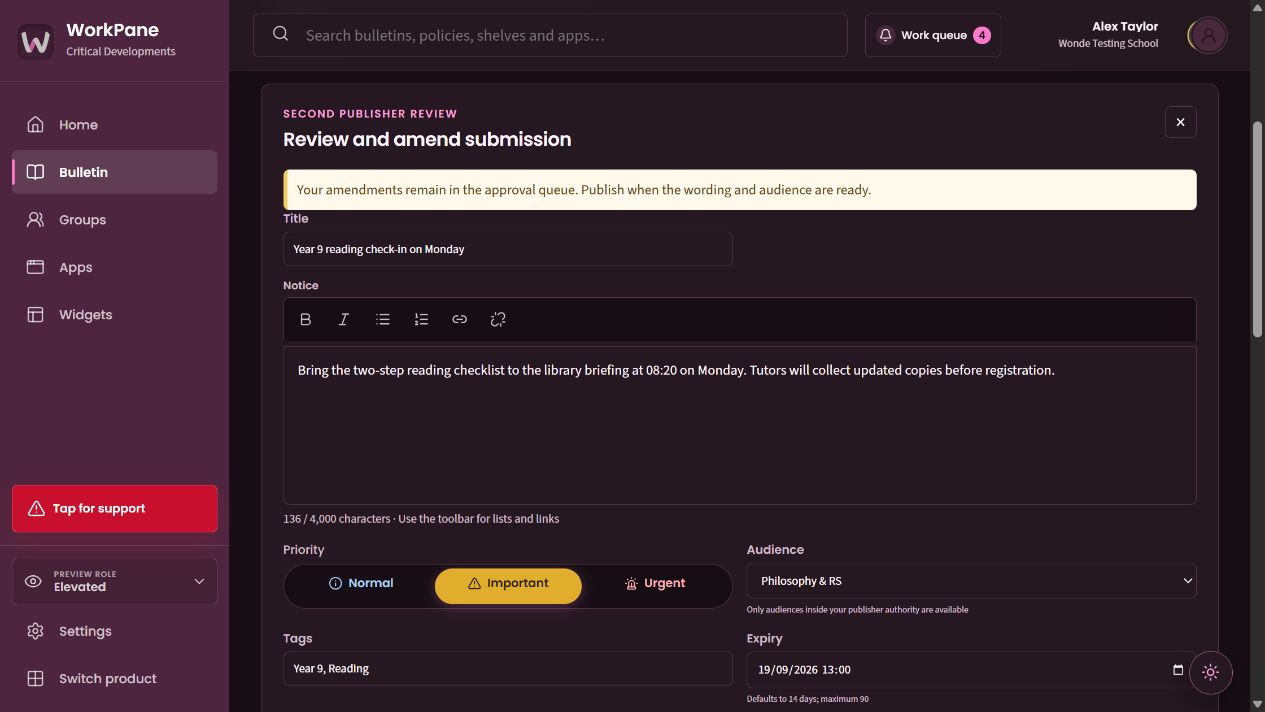Go to Home in the sidebar
The image size is (1265, 712).
[115, 125]
